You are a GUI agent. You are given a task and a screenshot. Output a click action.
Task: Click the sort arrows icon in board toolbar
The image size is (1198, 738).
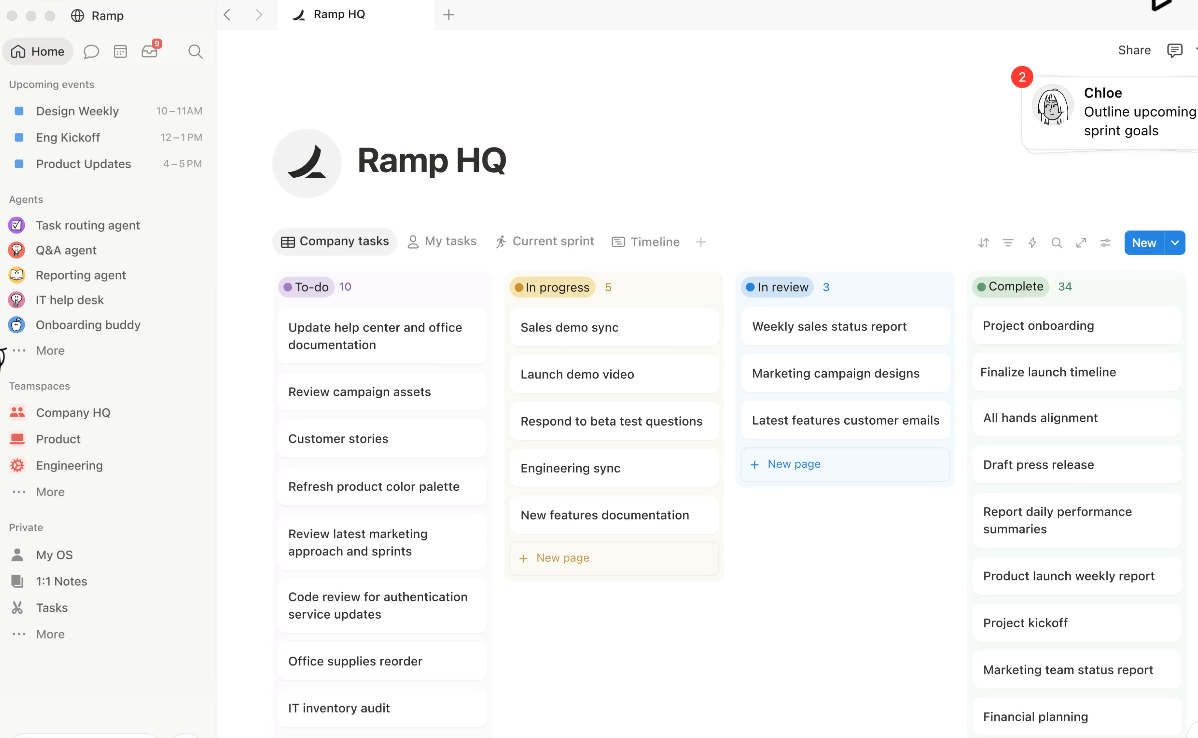point(983,243)
